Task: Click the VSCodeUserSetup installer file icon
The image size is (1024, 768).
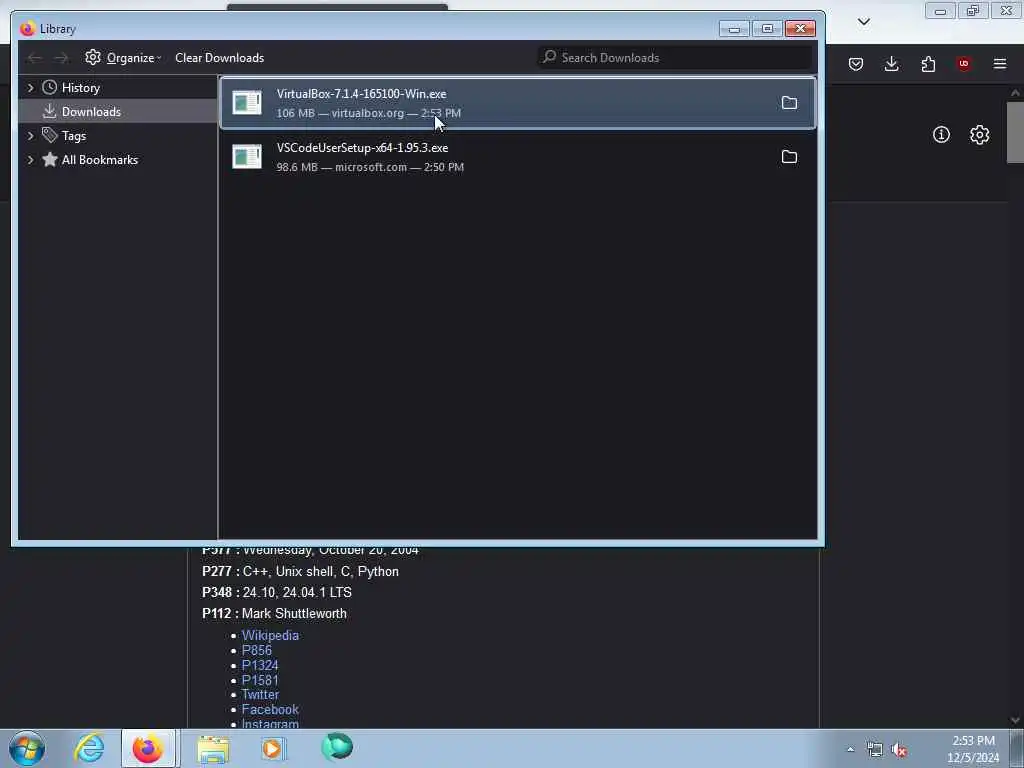Action: [x=247, y=157]
